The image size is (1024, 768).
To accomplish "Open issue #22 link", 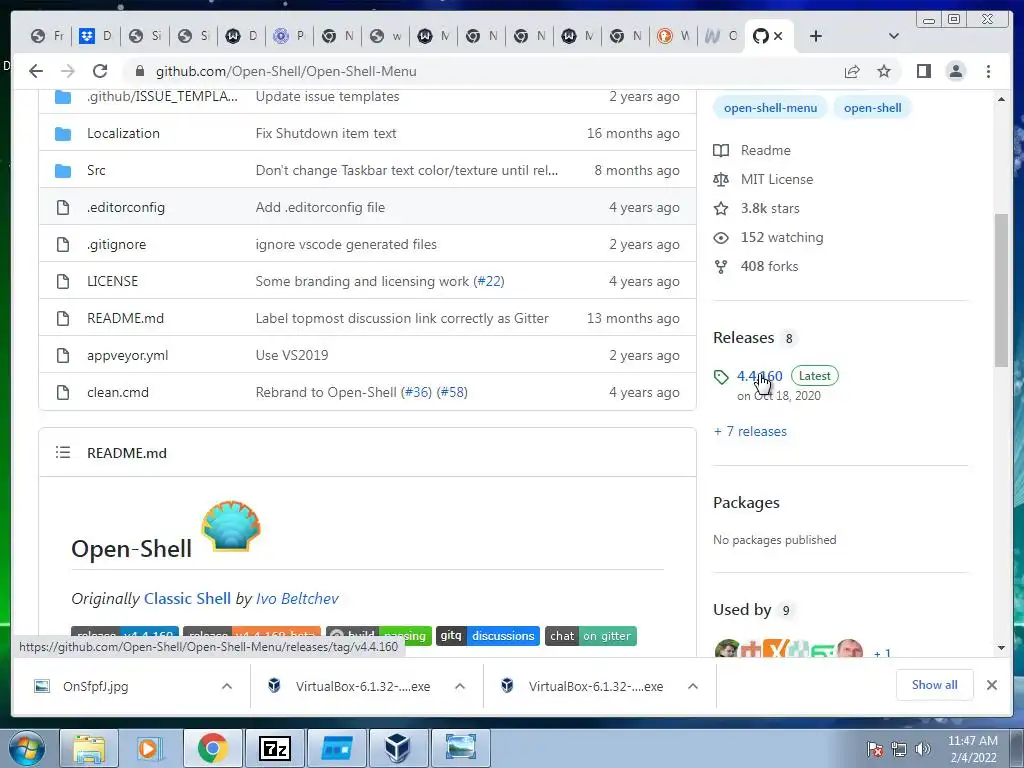I will (x=488, y=281).
